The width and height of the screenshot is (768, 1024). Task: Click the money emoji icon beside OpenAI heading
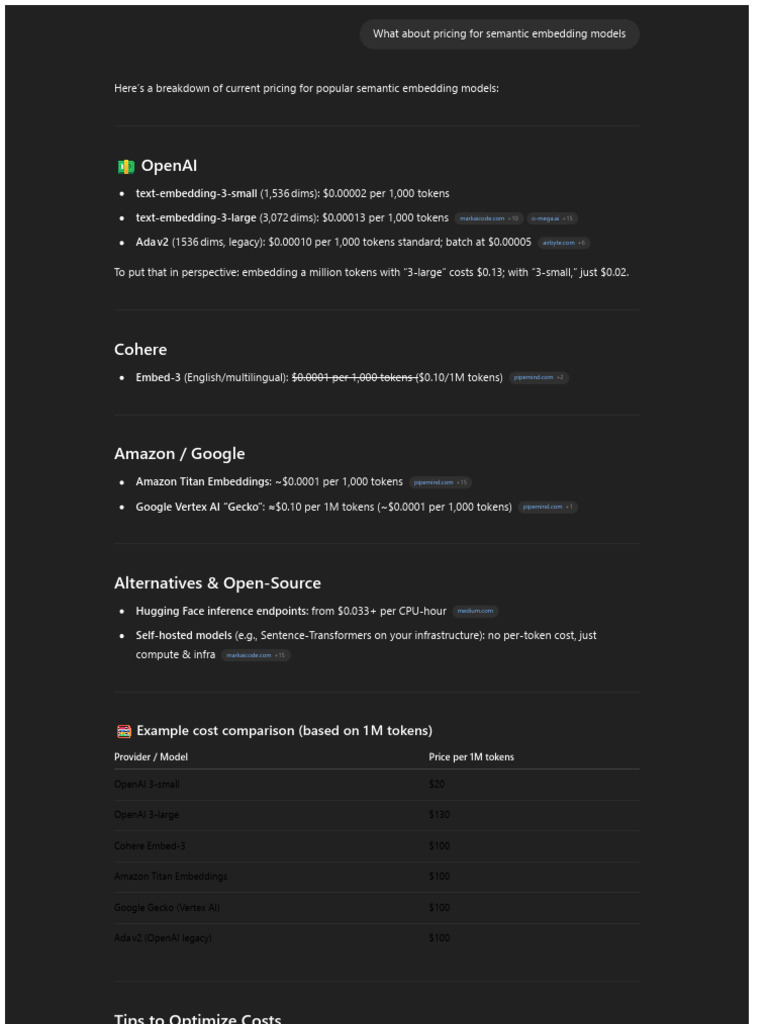tap(125, 167)
